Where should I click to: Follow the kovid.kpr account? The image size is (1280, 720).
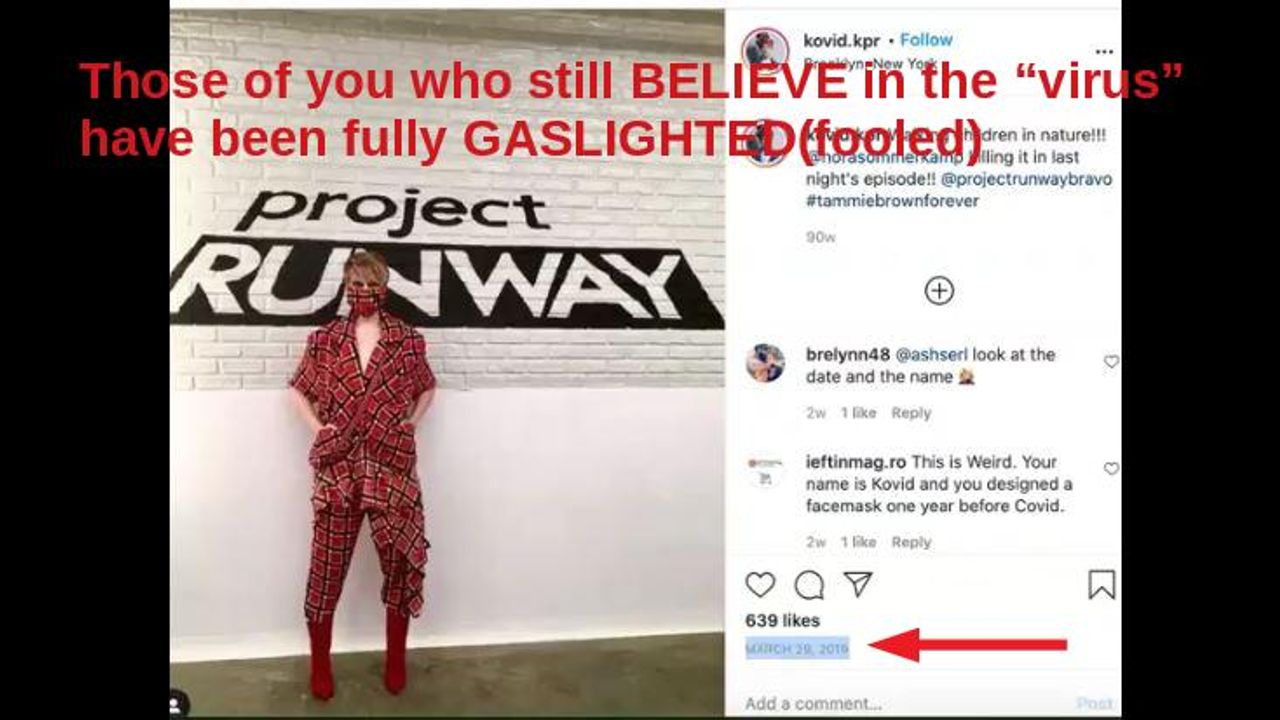pos(926,40)
